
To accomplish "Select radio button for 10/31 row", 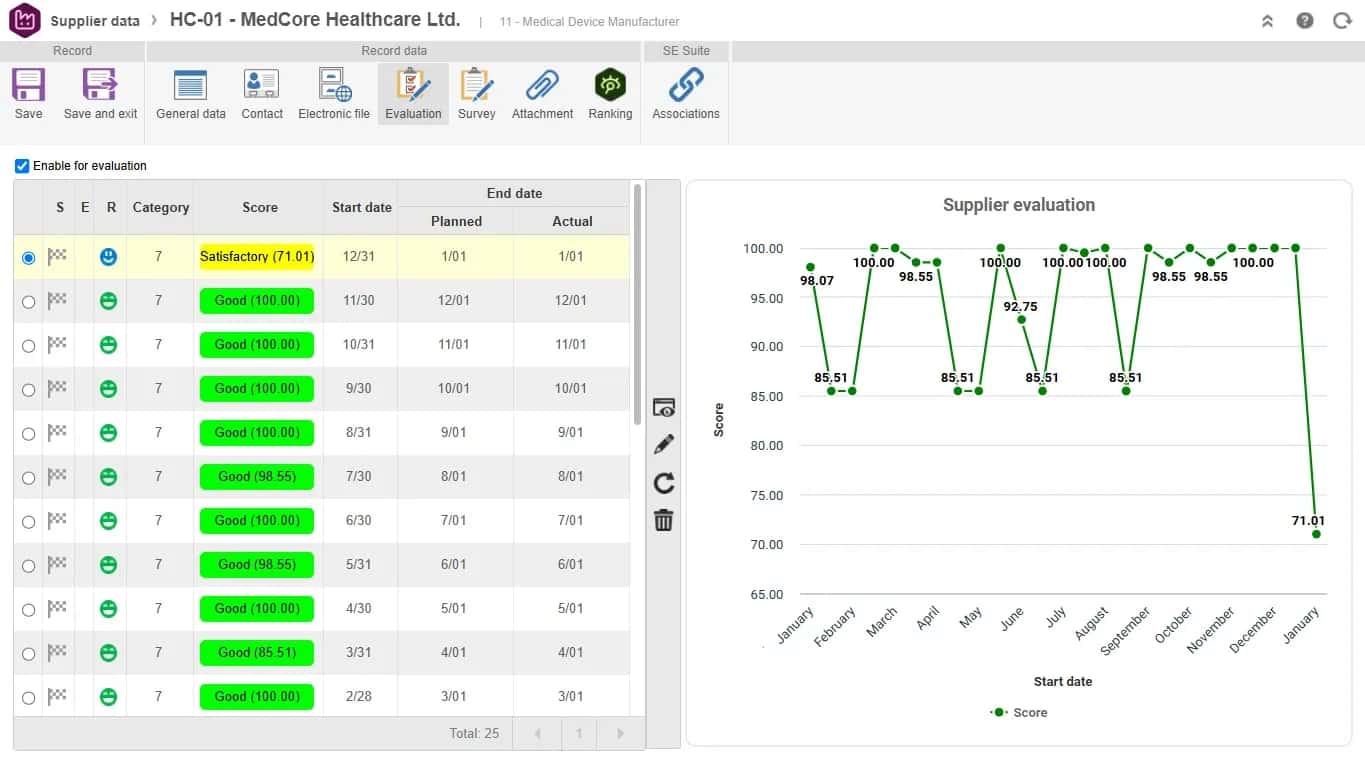I will pyautogui.click(x=28, y=345).
